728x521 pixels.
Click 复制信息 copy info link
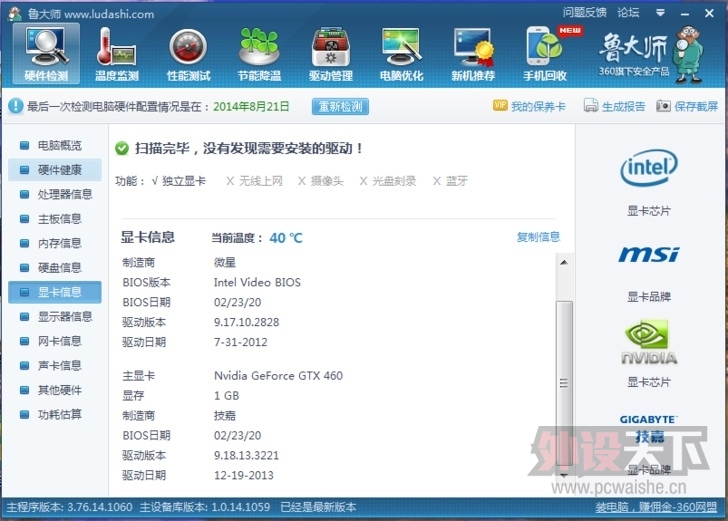[x=538, y=237]
